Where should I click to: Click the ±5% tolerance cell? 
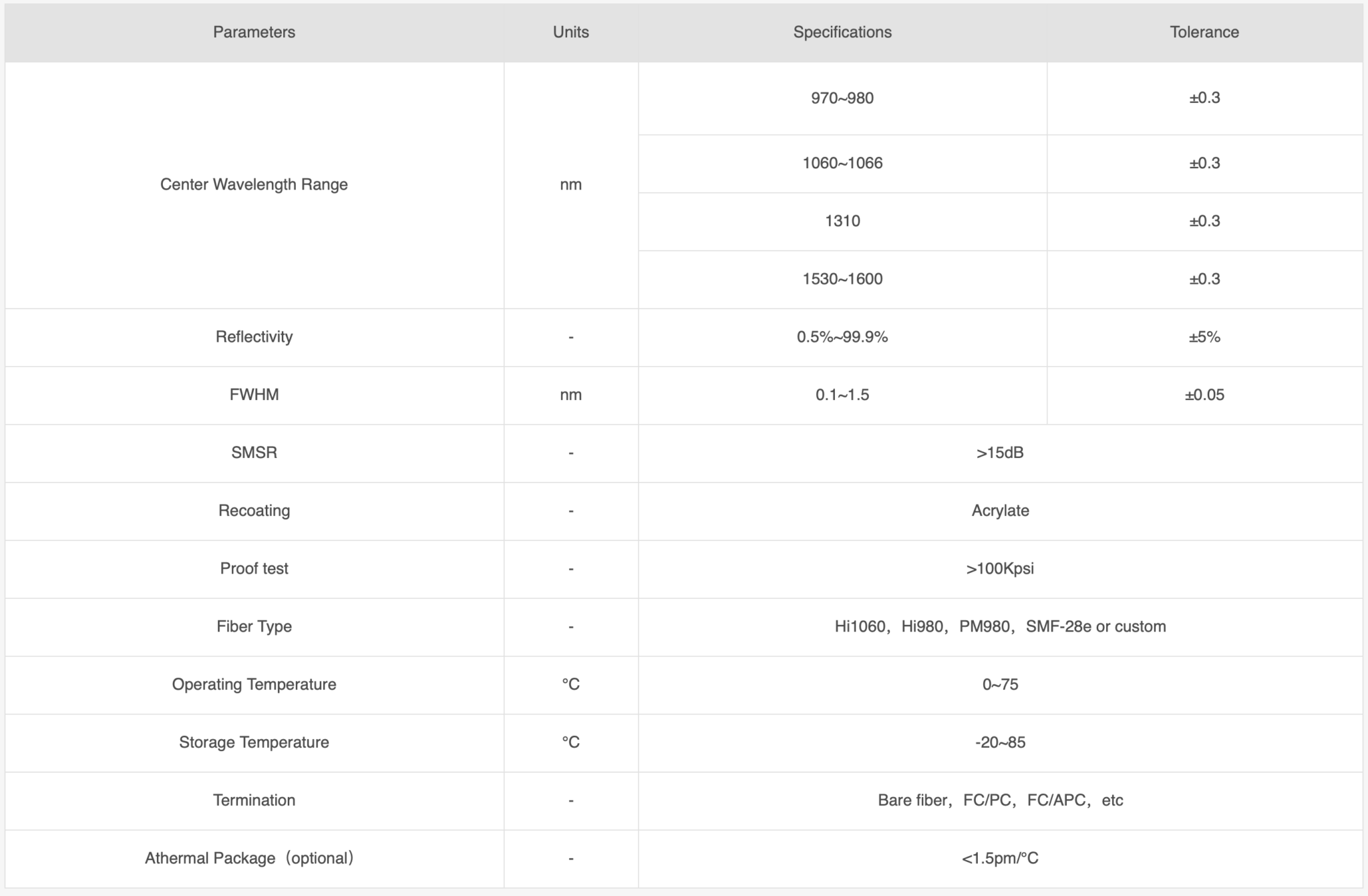coord(1204,337)
